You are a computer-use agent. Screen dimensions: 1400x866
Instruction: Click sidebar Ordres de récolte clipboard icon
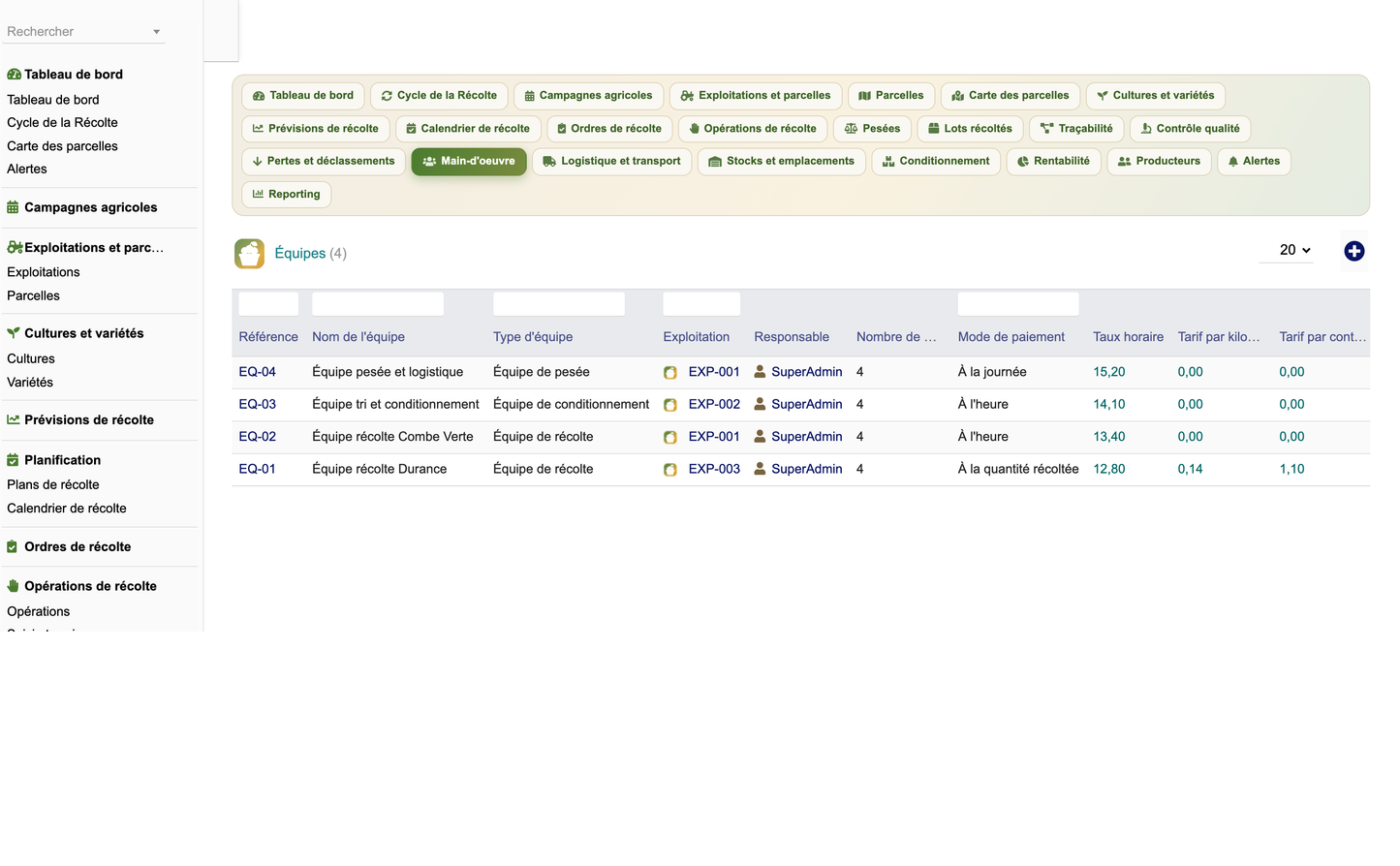coord(13,546)
